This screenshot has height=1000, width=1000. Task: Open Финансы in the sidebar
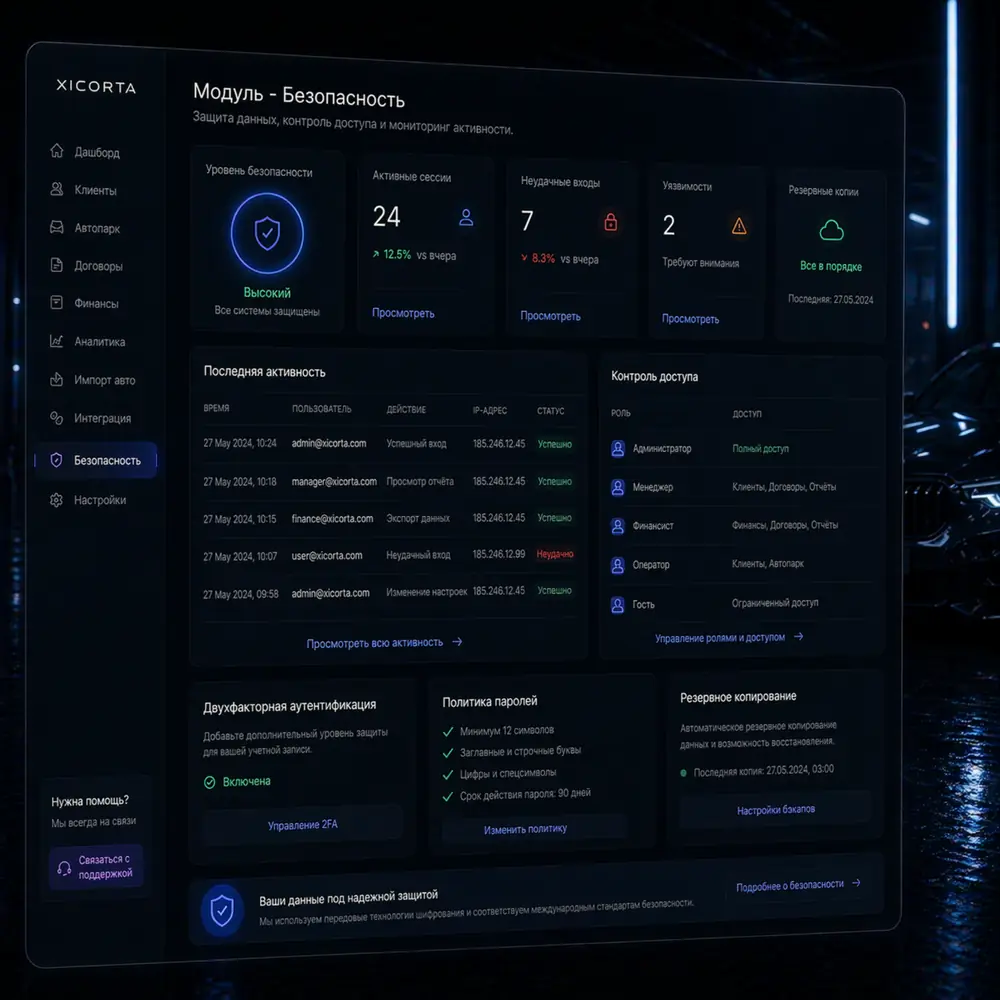(x=84, y=303)
